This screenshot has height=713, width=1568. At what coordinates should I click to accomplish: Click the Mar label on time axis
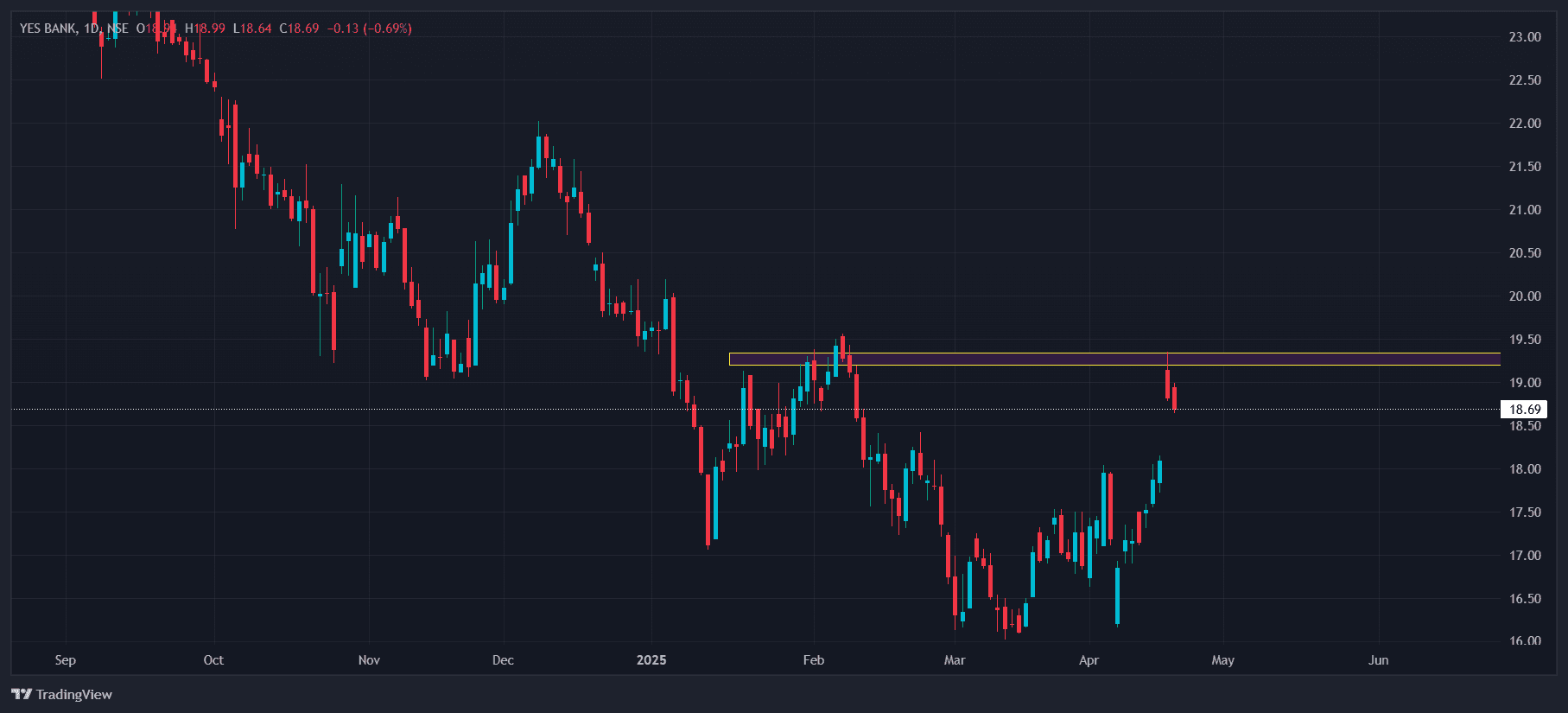[x=955, y=660]
